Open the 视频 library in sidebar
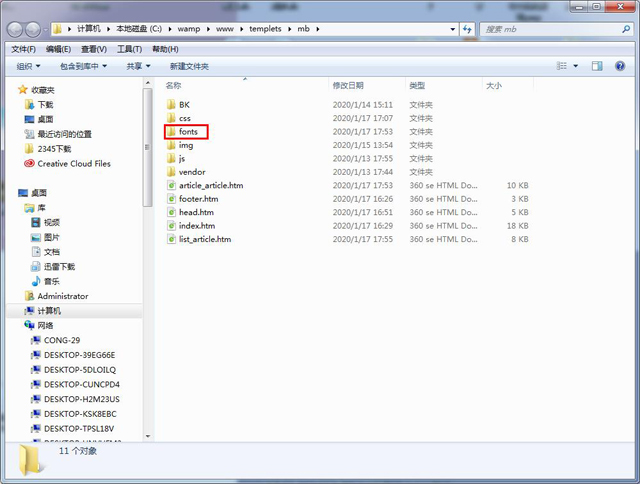The height and width of the screenshot is (484, 640). pos(45,222)
